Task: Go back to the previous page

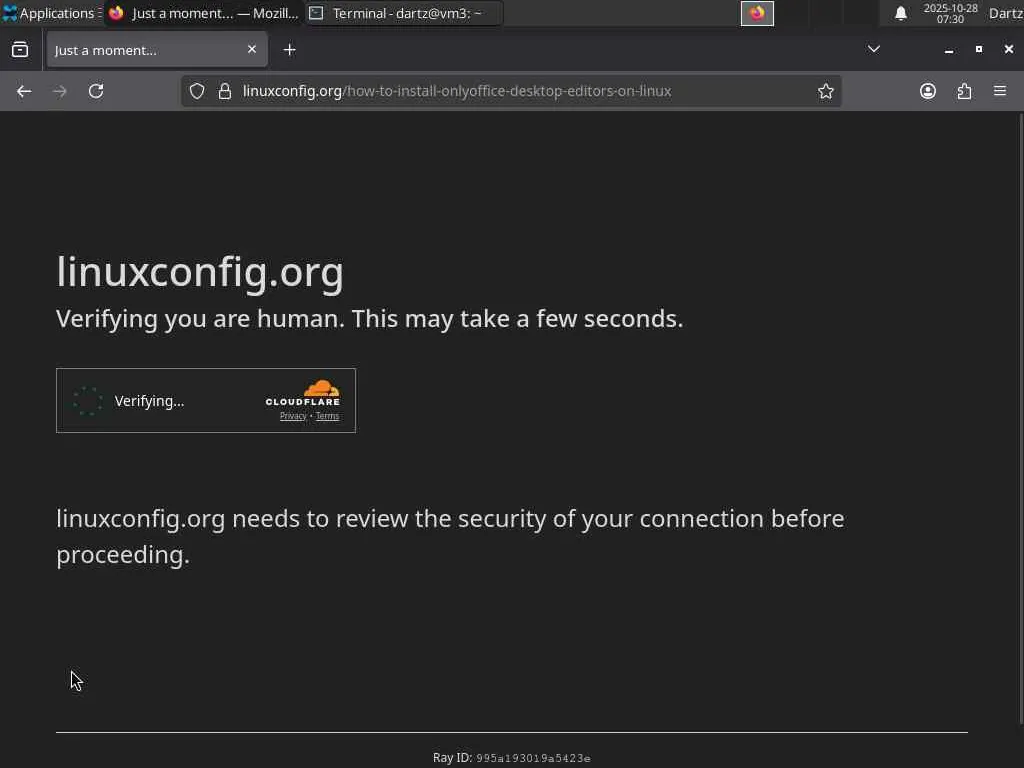Action: pyautogui.click(x=24, y=91)
